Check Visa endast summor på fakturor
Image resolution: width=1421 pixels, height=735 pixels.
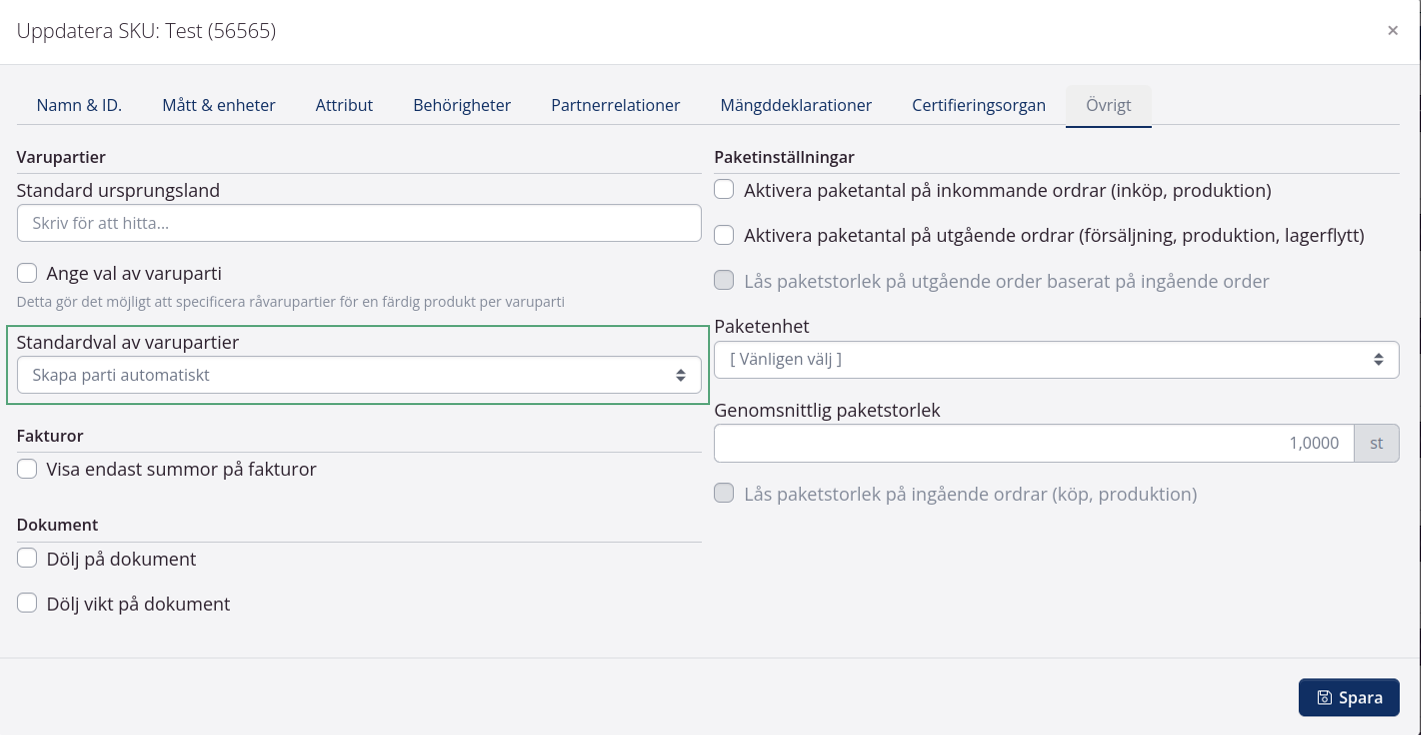pyautogui.click(x=27, y=468)
